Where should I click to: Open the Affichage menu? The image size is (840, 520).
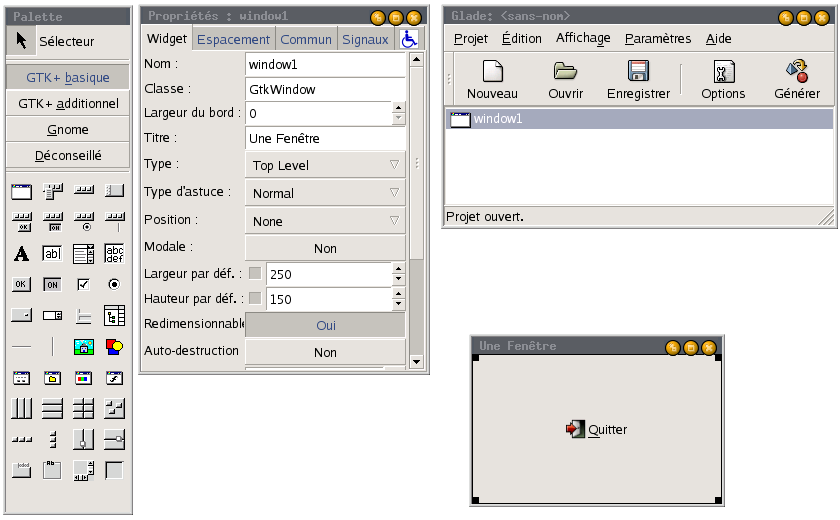[583, 38]
